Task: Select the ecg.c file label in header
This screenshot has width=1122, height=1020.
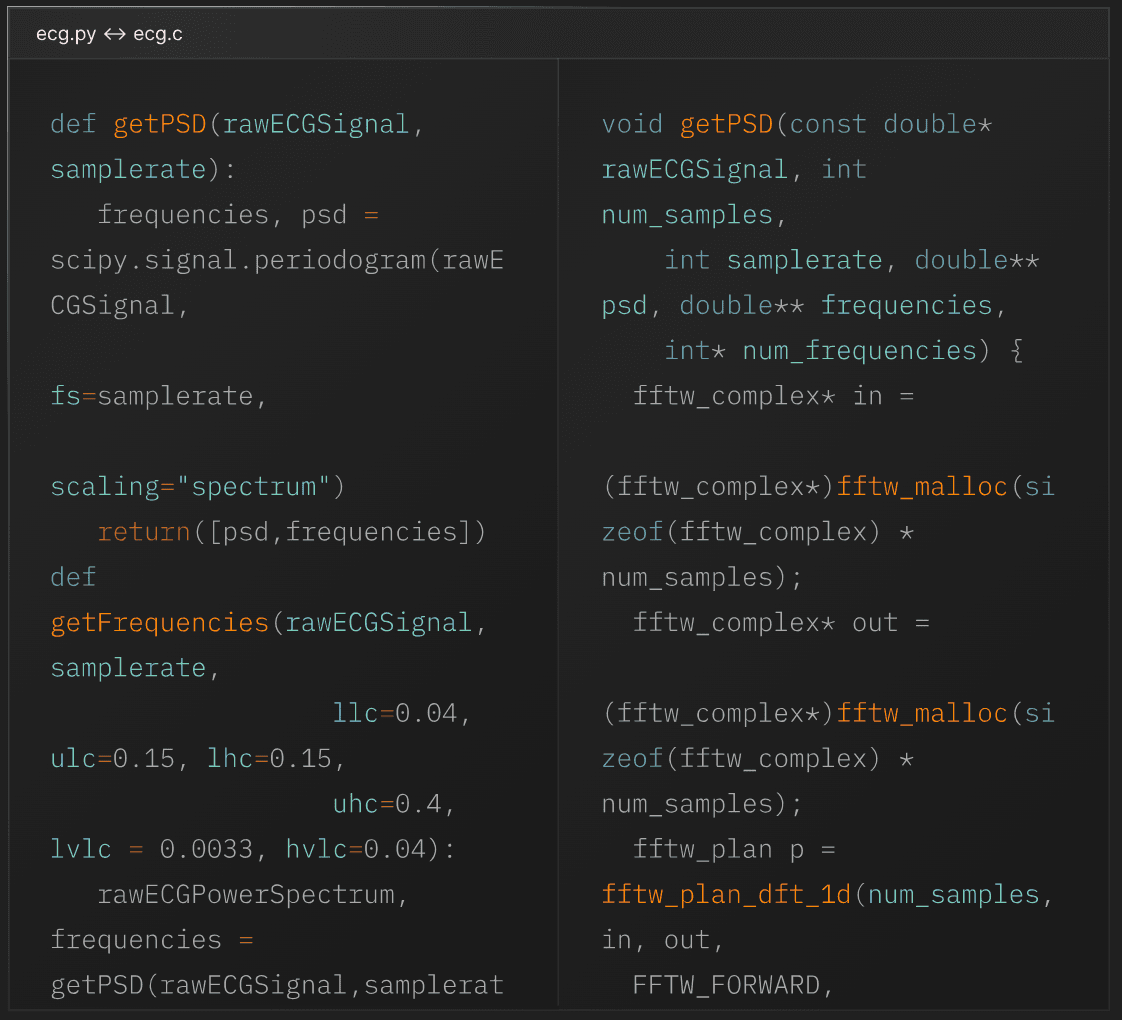Action: [157, 32]
